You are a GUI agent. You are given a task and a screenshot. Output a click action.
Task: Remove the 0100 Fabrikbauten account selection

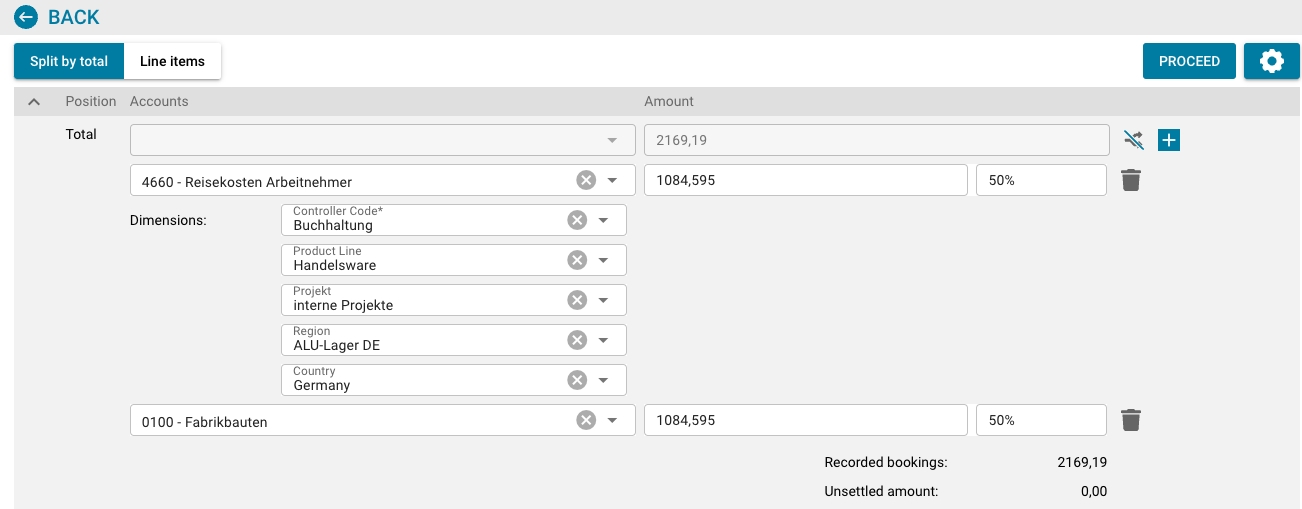click(x=586, y=420)
